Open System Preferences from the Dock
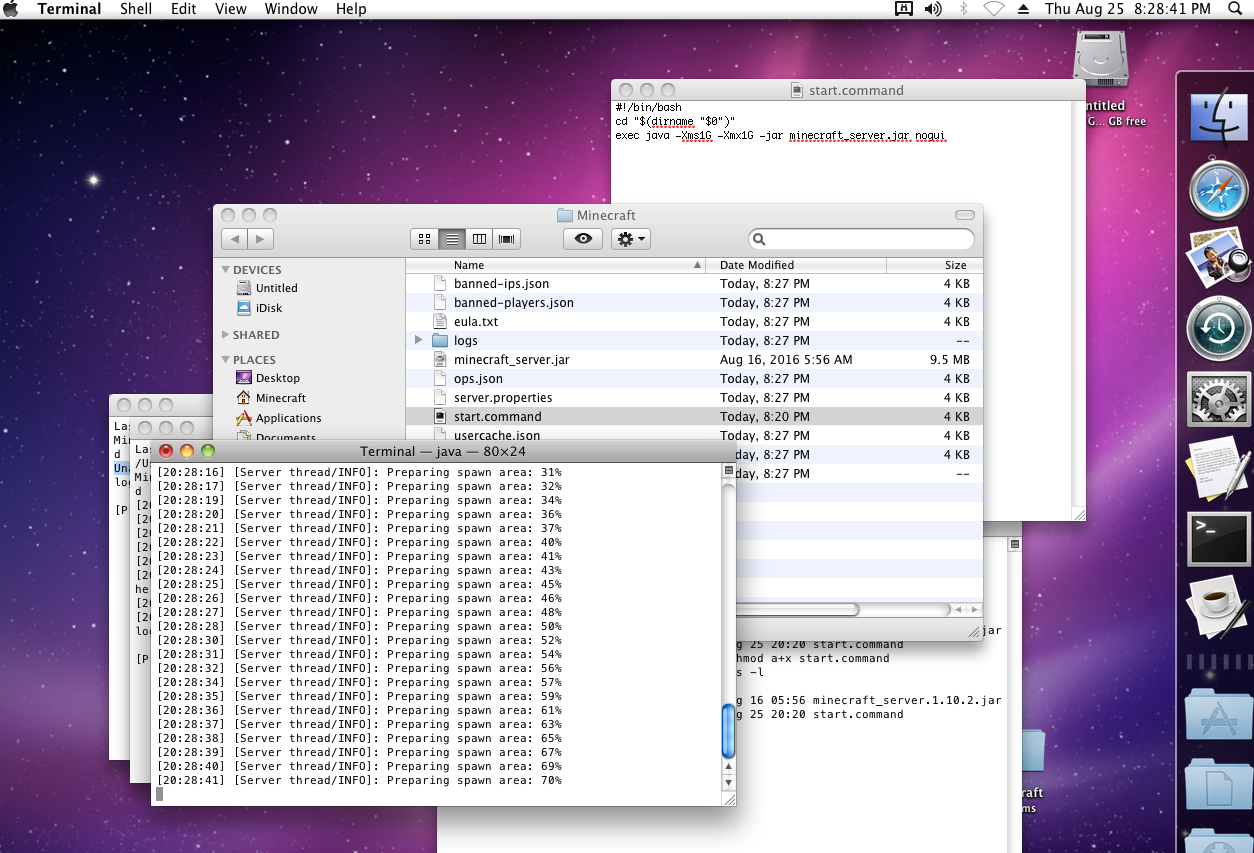 [x=1218, y=399]
